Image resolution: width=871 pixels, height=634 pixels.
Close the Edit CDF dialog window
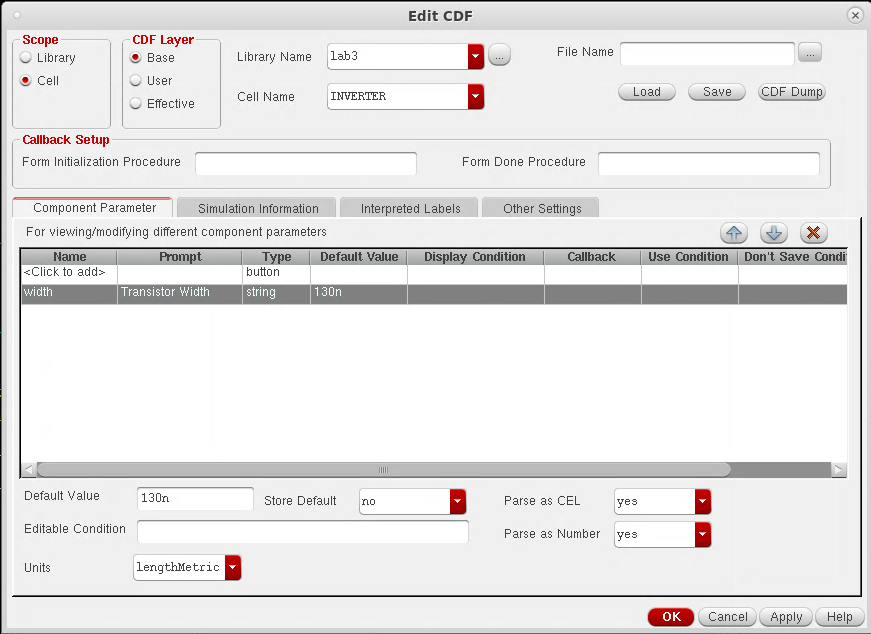(854, 16)
